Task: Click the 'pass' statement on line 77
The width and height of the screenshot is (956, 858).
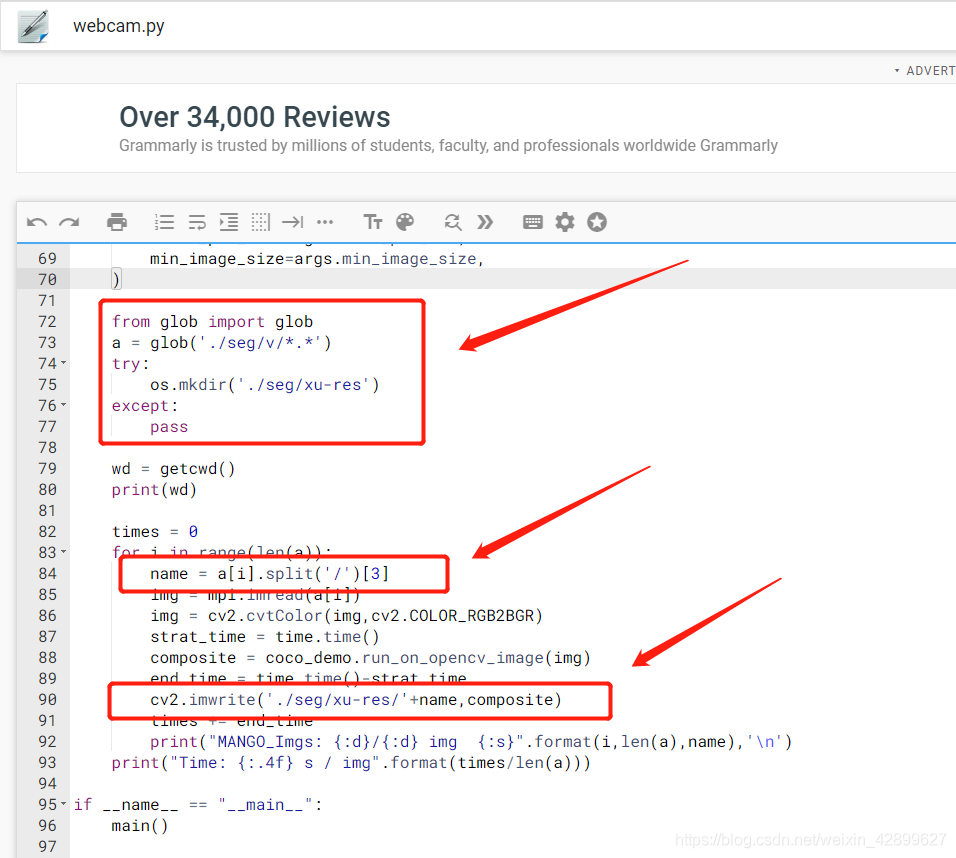Action: tap(169, 427)
